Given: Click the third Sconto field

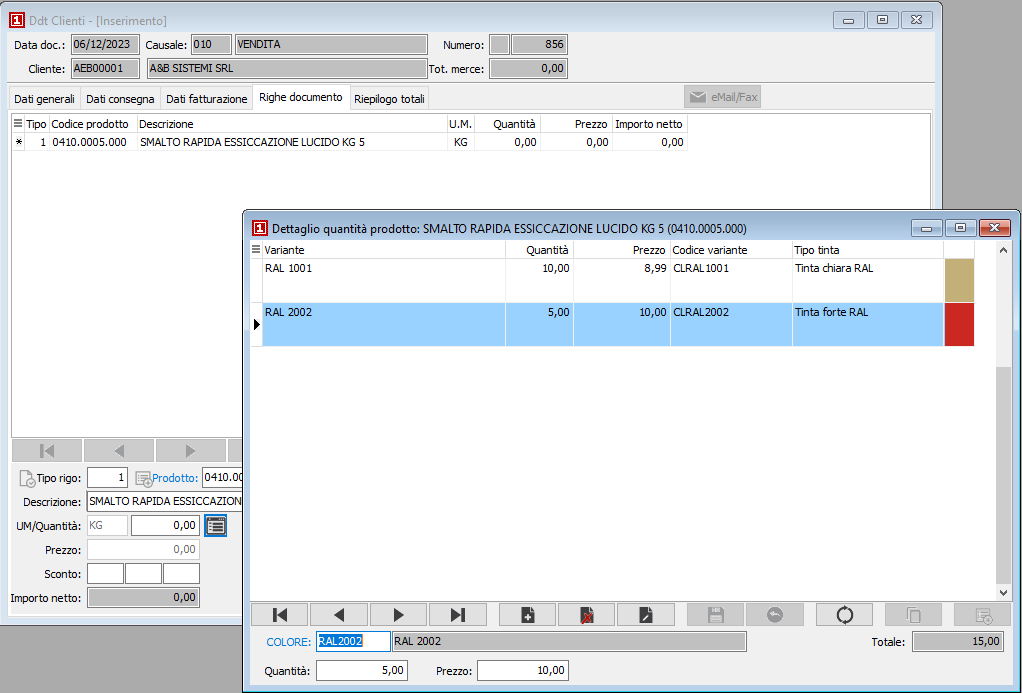Looking at the screenshot, I should pyautogui.click(x=181, y=574).
